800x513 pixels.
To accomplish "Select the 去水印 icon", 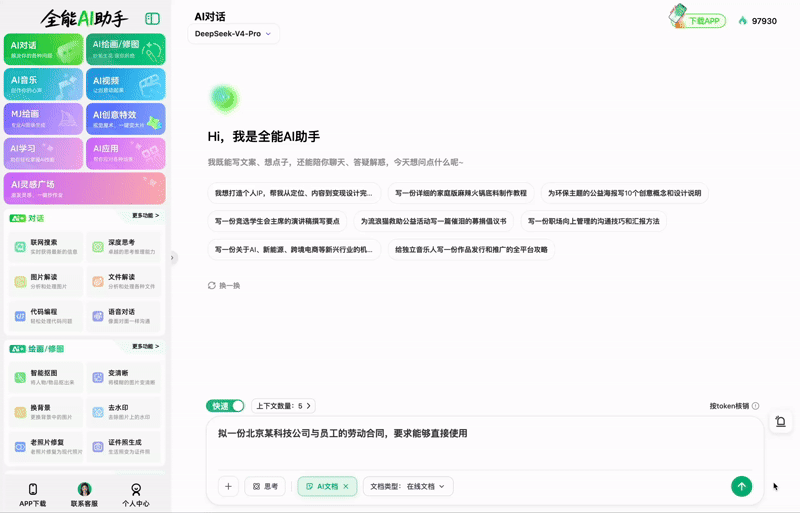I will 98,412.
